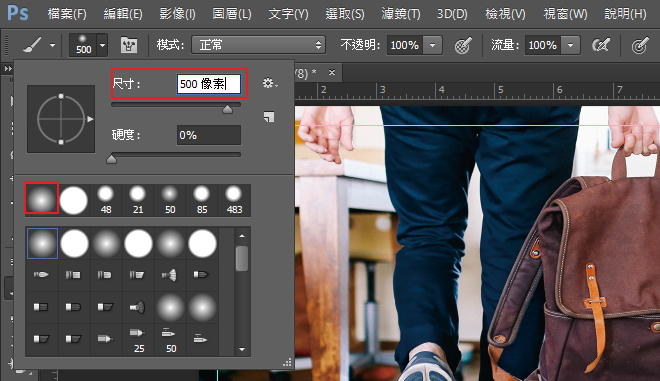Screen dimensions: 660x381
Task: Click the preset list scroll down arrow
Action: coord(242,349)
